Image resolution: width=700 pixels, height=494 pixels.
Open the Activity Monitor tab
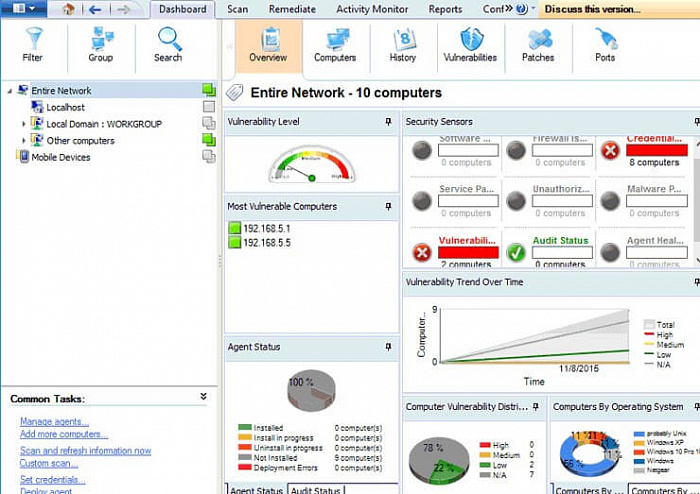[x=372, y=9]
